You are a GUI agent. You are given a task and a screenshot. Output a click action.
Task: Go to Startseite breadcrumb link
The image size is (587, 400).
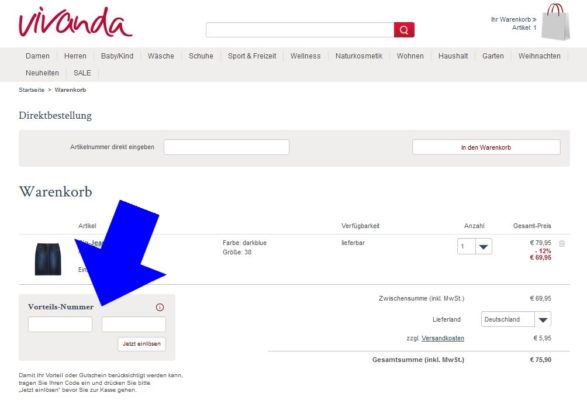pyautogui.click(x=31, y=90)
